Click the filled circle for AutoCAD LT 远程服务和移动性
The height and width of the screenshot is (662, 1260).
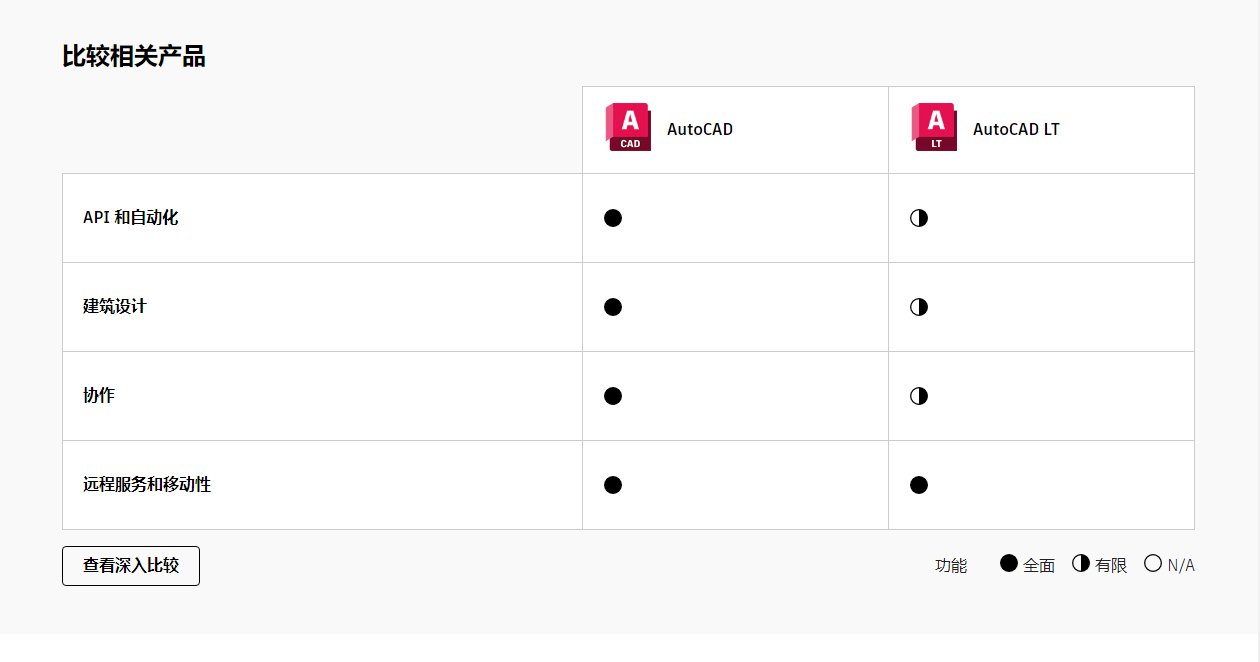click(918, 485)
